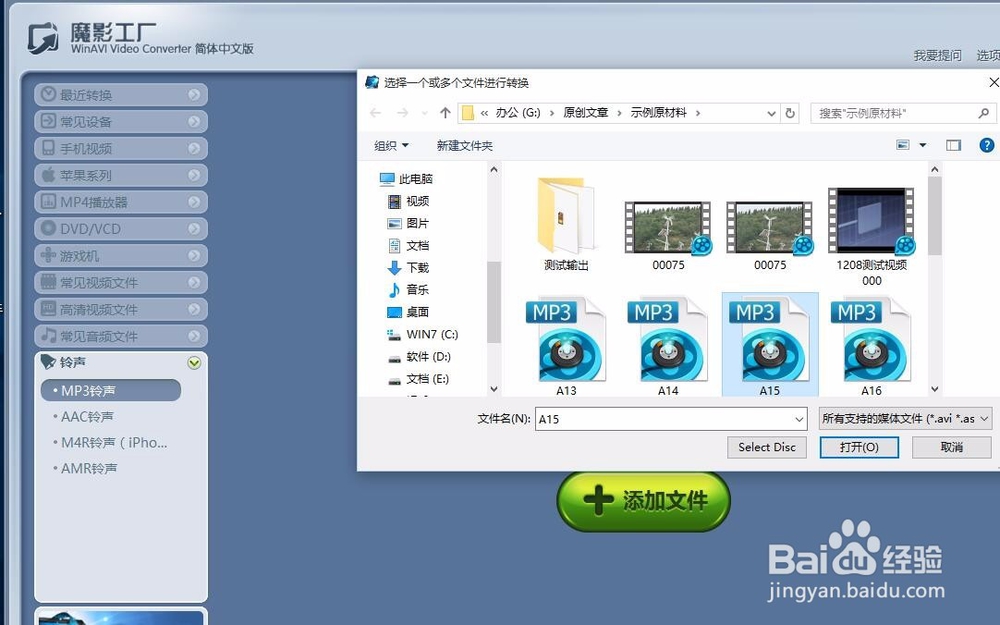1000x625 pixels.
Task: Click the Select Disc button
Action: 767,447
